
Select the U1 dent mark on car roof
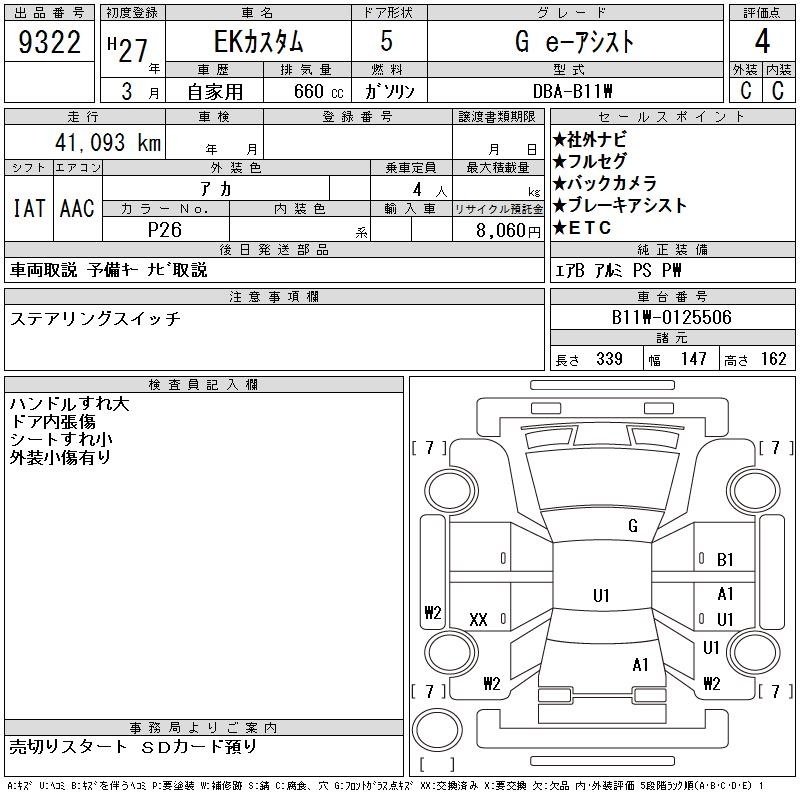pos(601,596)
